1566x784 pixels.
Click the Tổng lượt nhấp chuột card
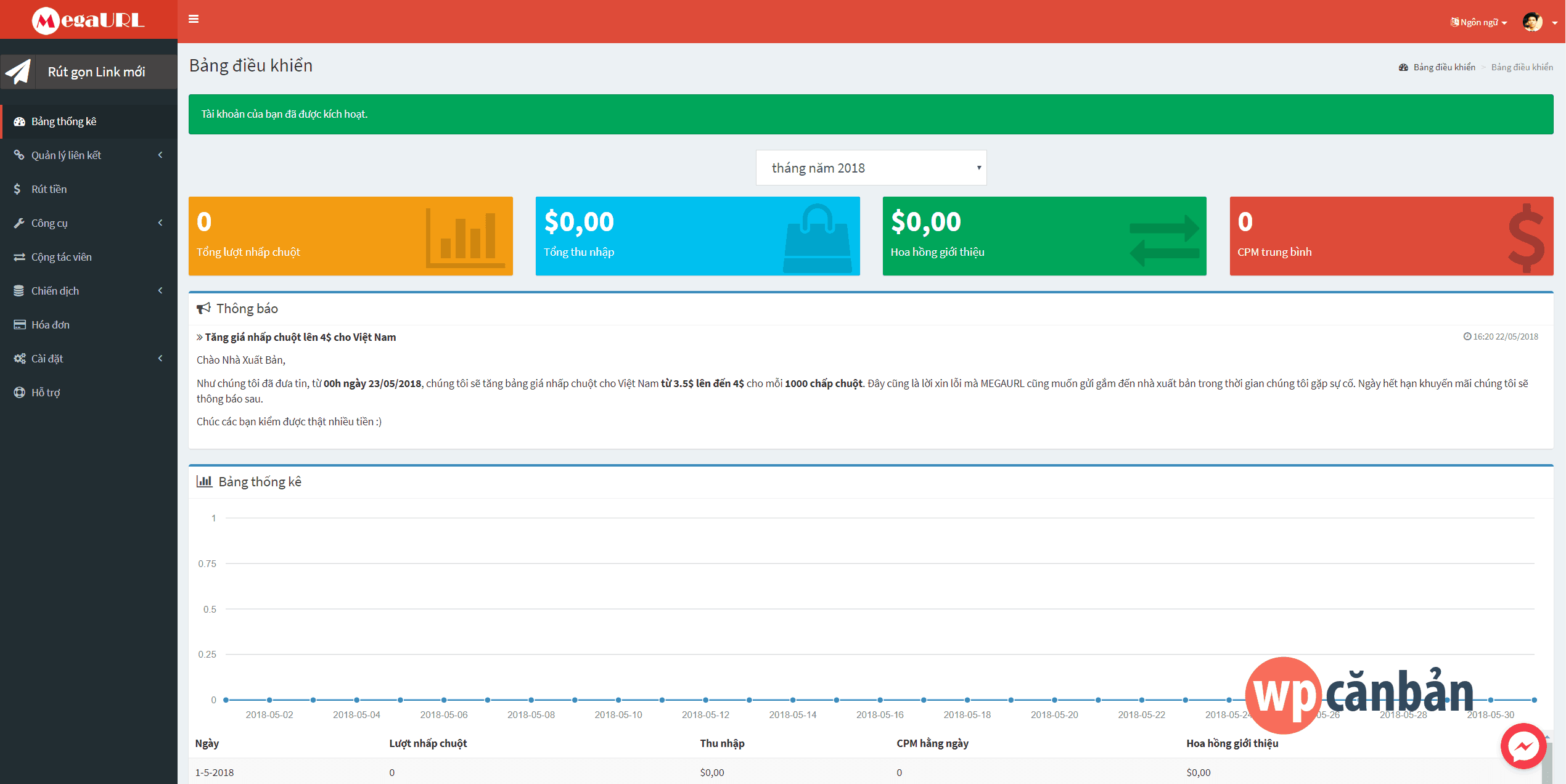(x=351, y=236)
